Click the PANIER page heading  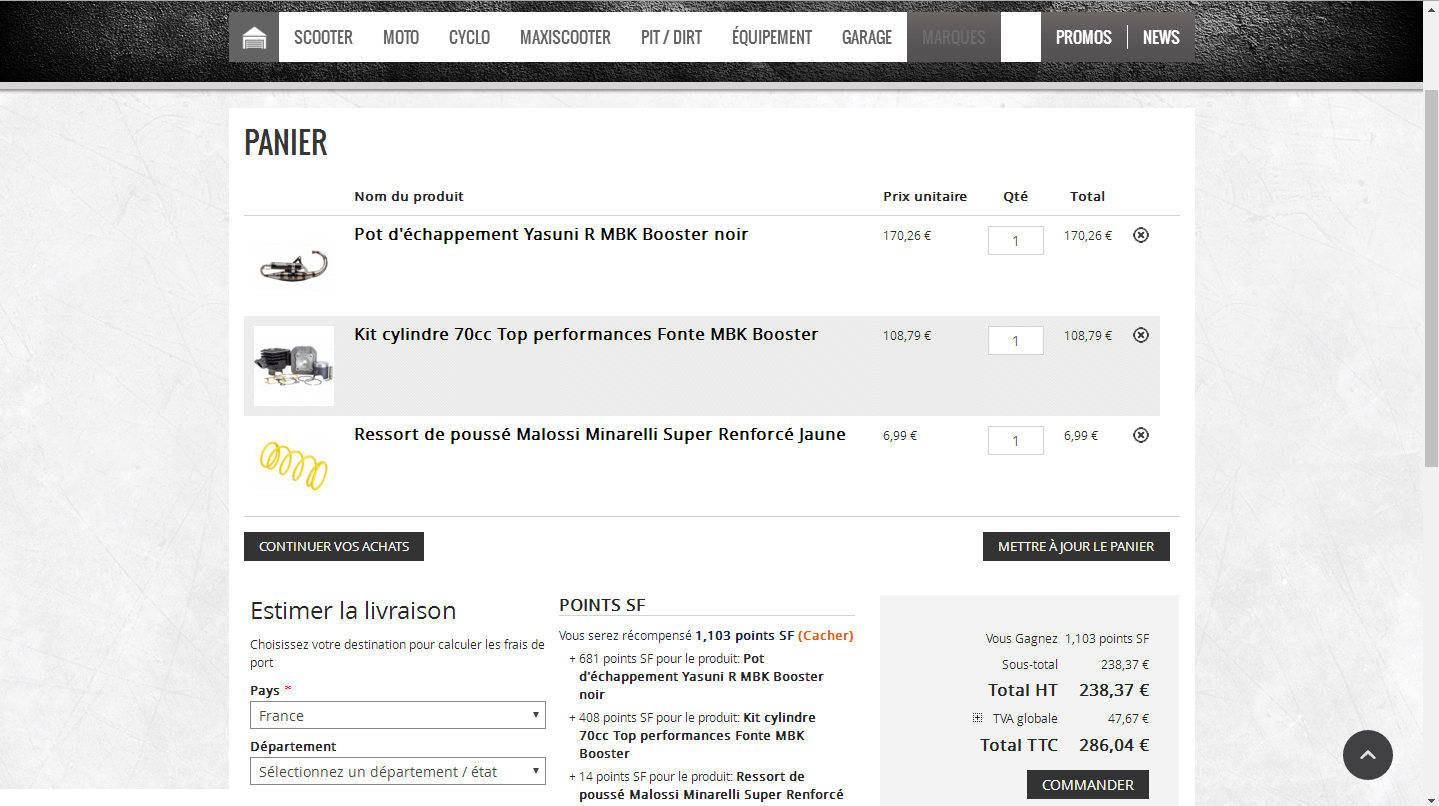point(286,142)
